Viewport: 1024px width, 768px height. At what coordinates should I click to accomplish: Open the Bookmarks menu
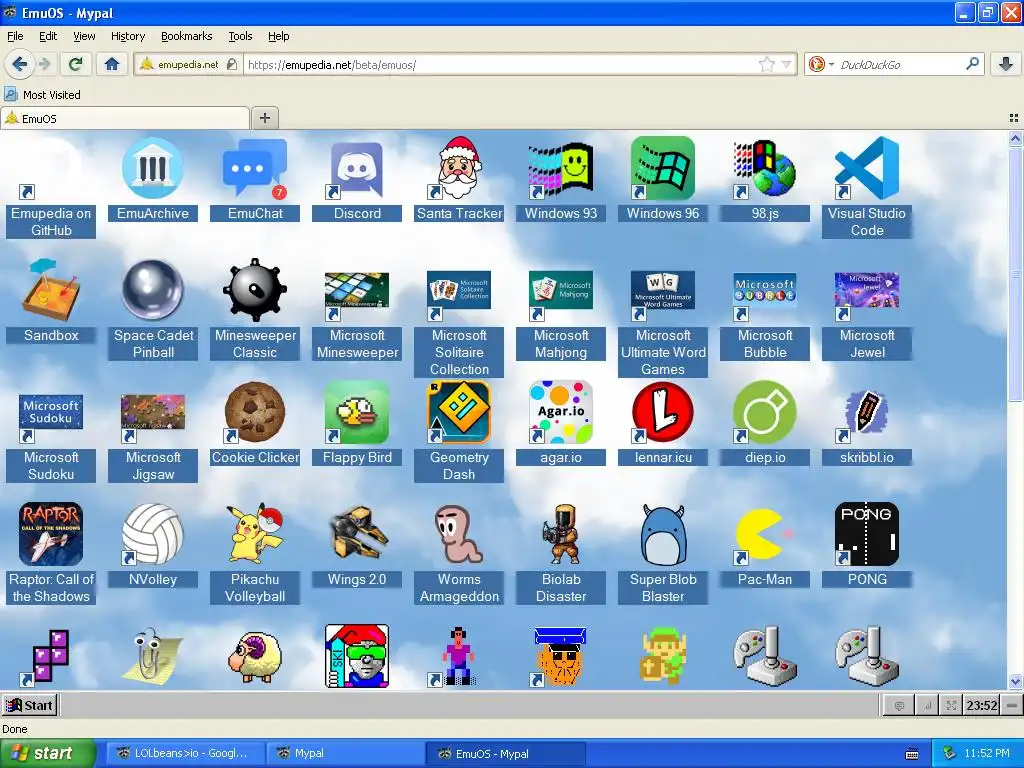point(186,36)
